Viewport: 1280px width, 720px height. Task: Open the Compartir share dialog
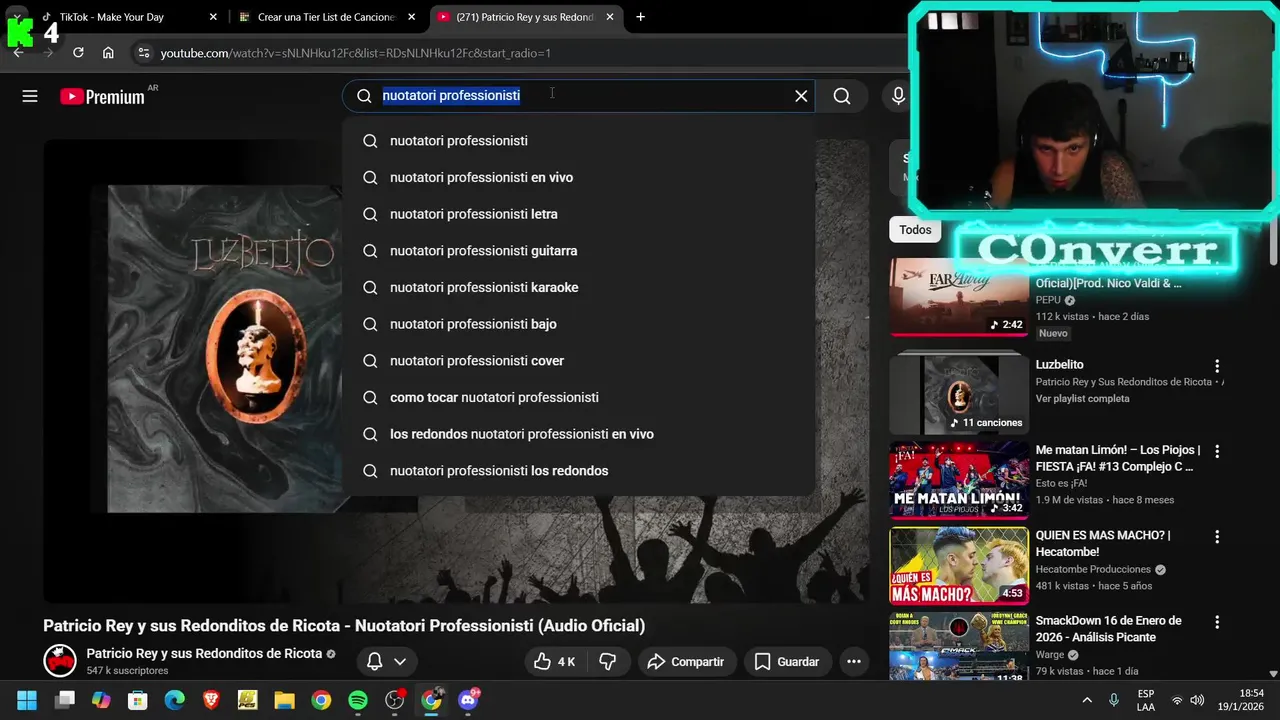tap(686, 662)
